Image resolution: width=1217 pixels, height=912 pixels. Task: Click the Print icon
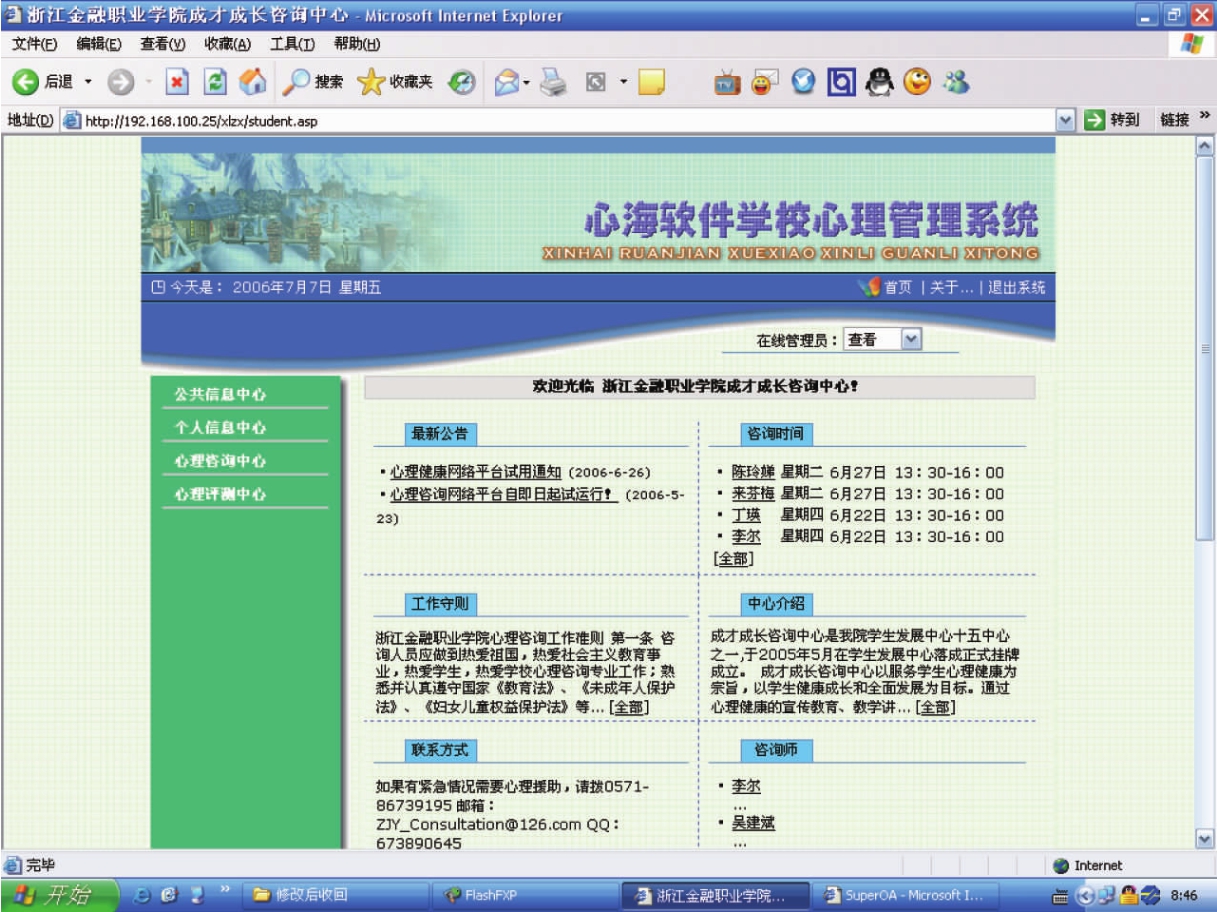tap(553, 82)
